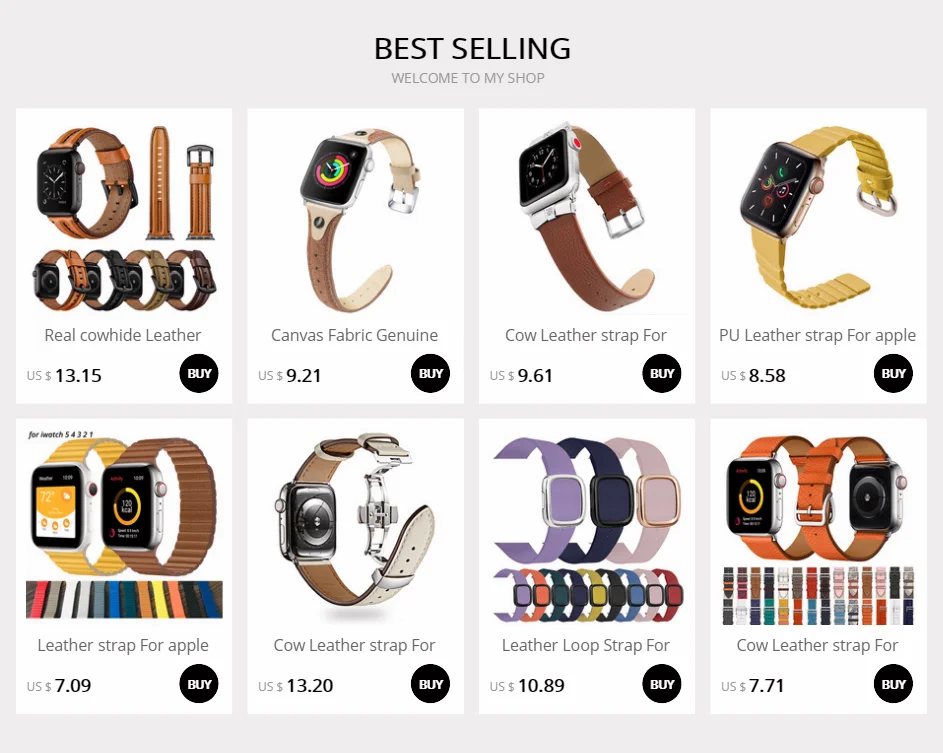Open the orange Cow Leather strap image

(818, 527)
